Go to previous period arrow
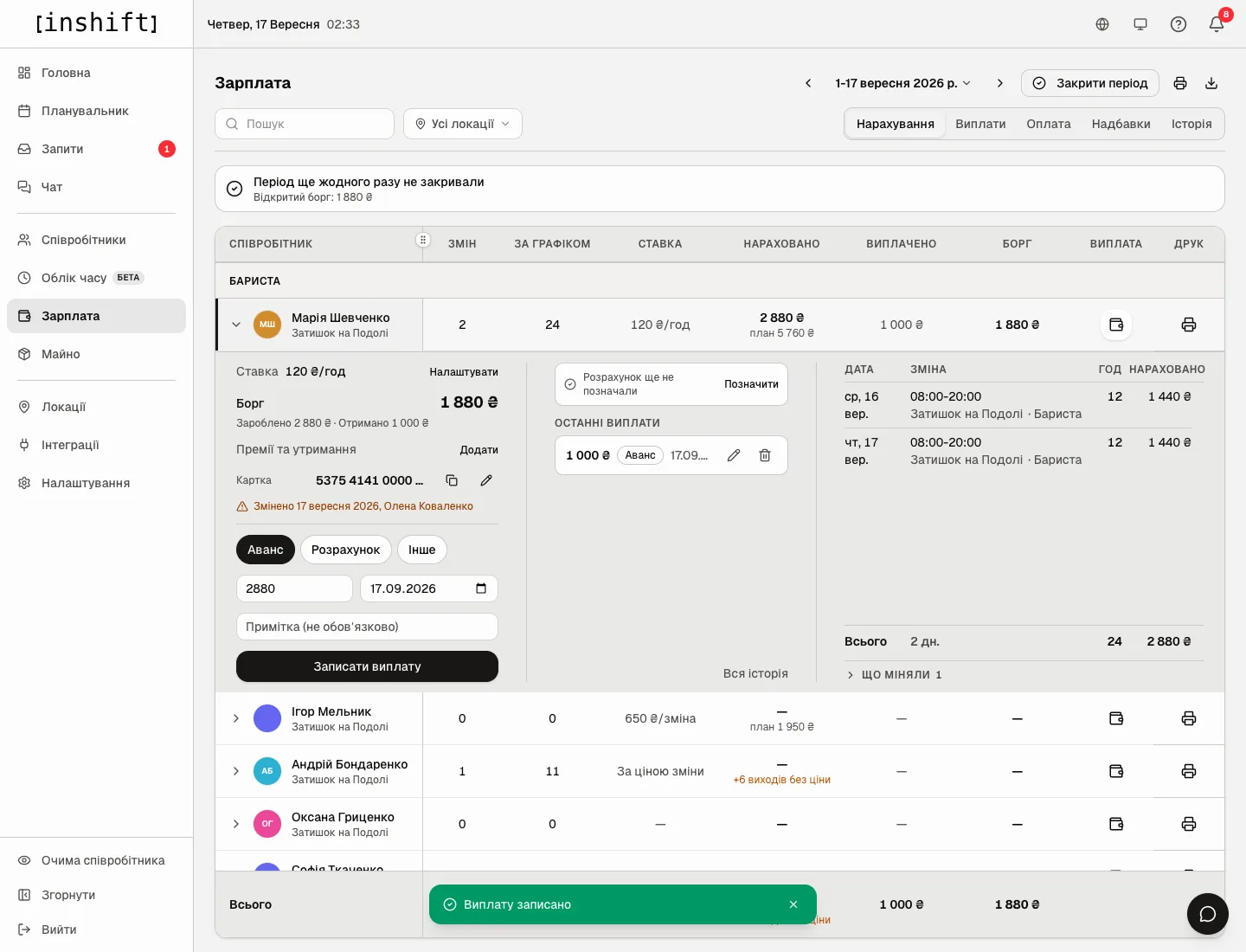This screenshot has width=1246, height=952. (x=808, y=83)
